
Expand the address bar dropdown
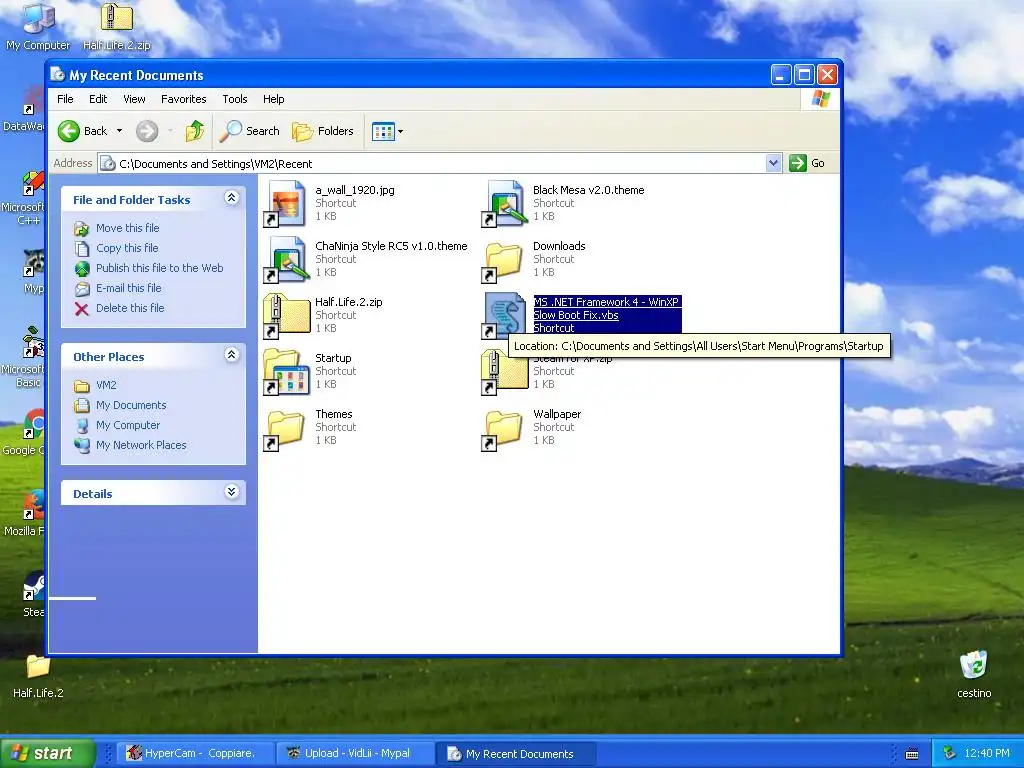coord(773,163)
